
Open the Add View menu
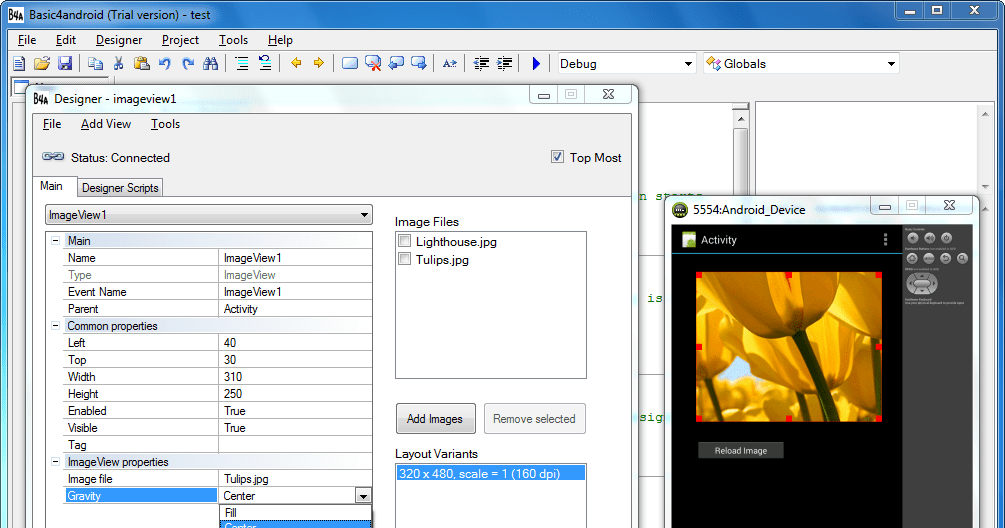pos(106,124)
